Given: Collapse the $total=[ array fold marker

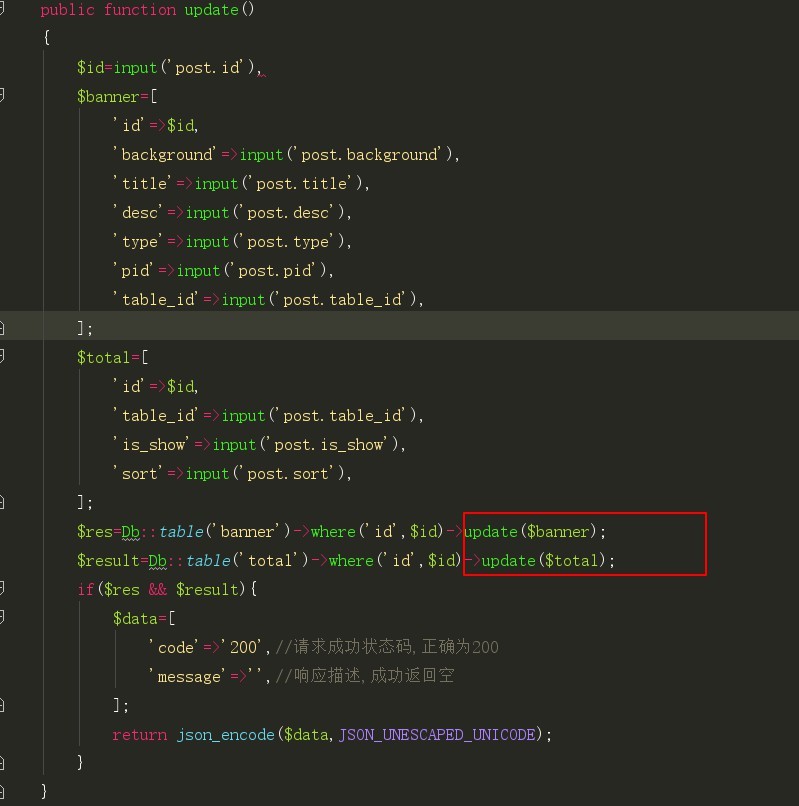Looking at the screenshot, I should tap(2, 356).
